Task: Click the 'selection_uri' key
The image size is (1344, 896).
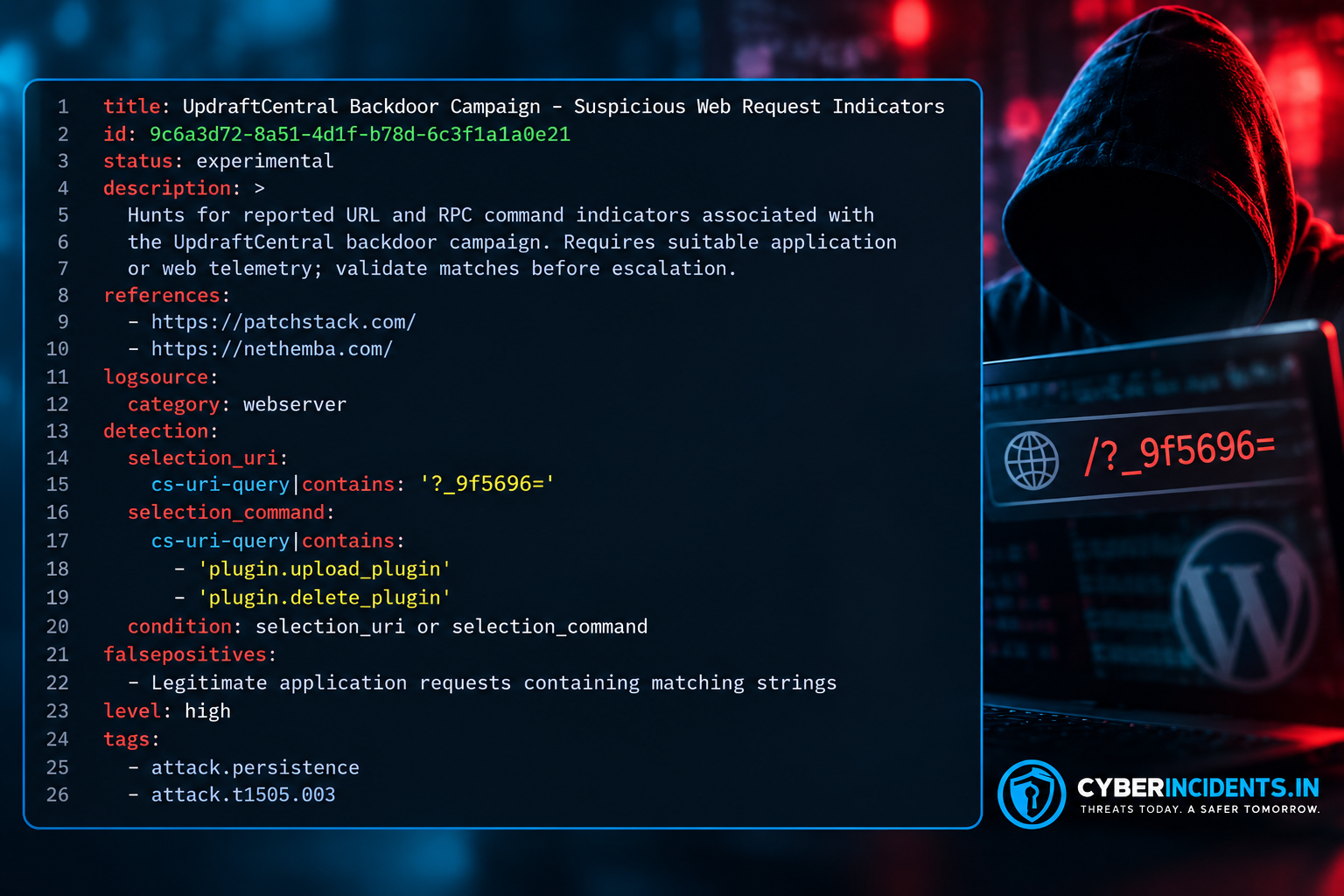Action: point(203,458)
